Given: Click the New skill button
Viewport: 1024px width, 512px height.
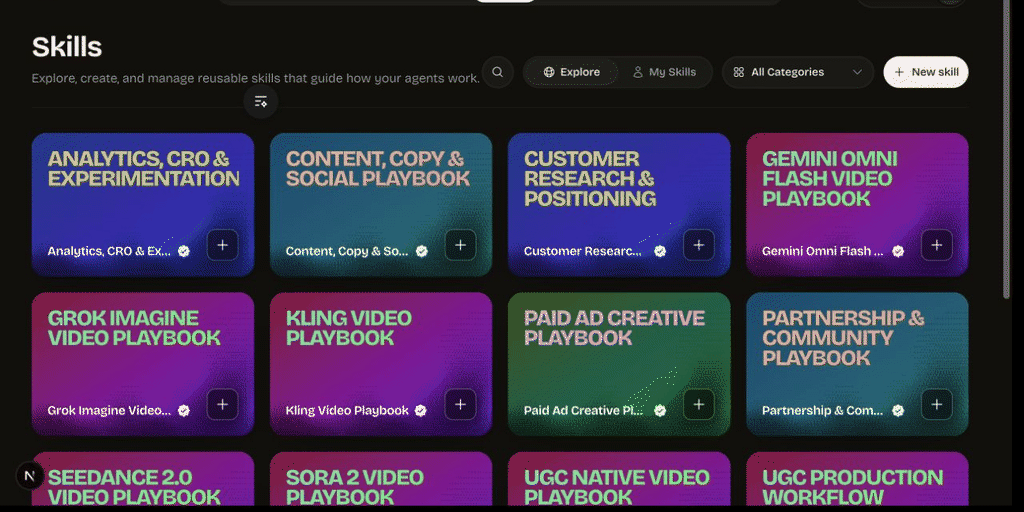Looking at the screenshot, I should coord(925,72).
